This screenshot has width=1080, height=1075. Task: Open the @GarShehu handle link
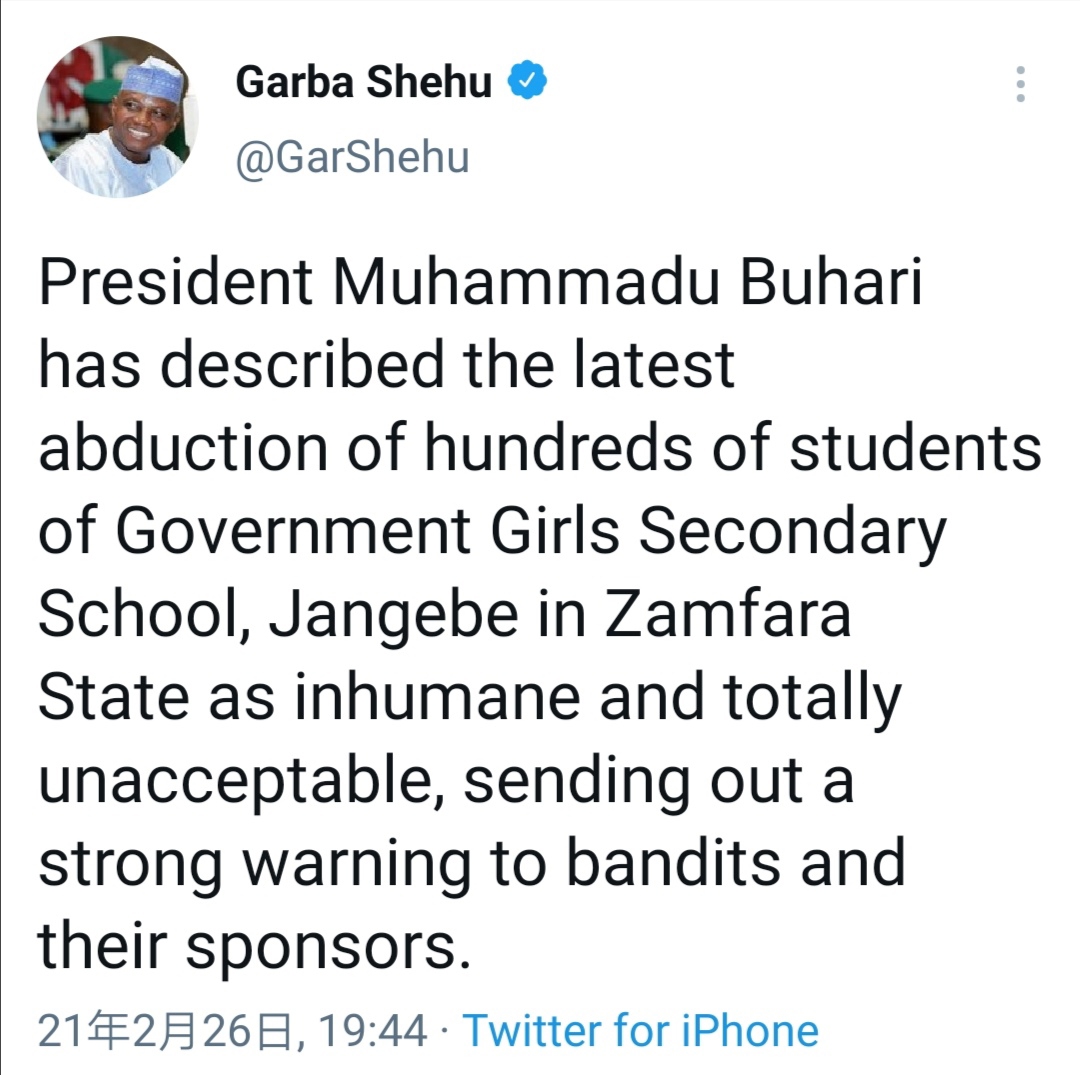[352, 157]
